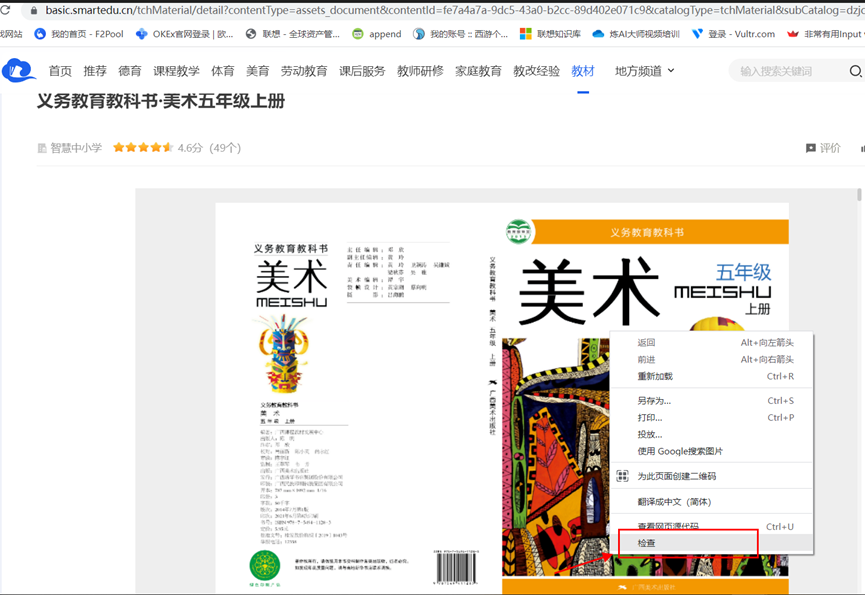Screen dimensions: 865x595
Task: Open the 课程教学 nav item
Action: [176, 71]
